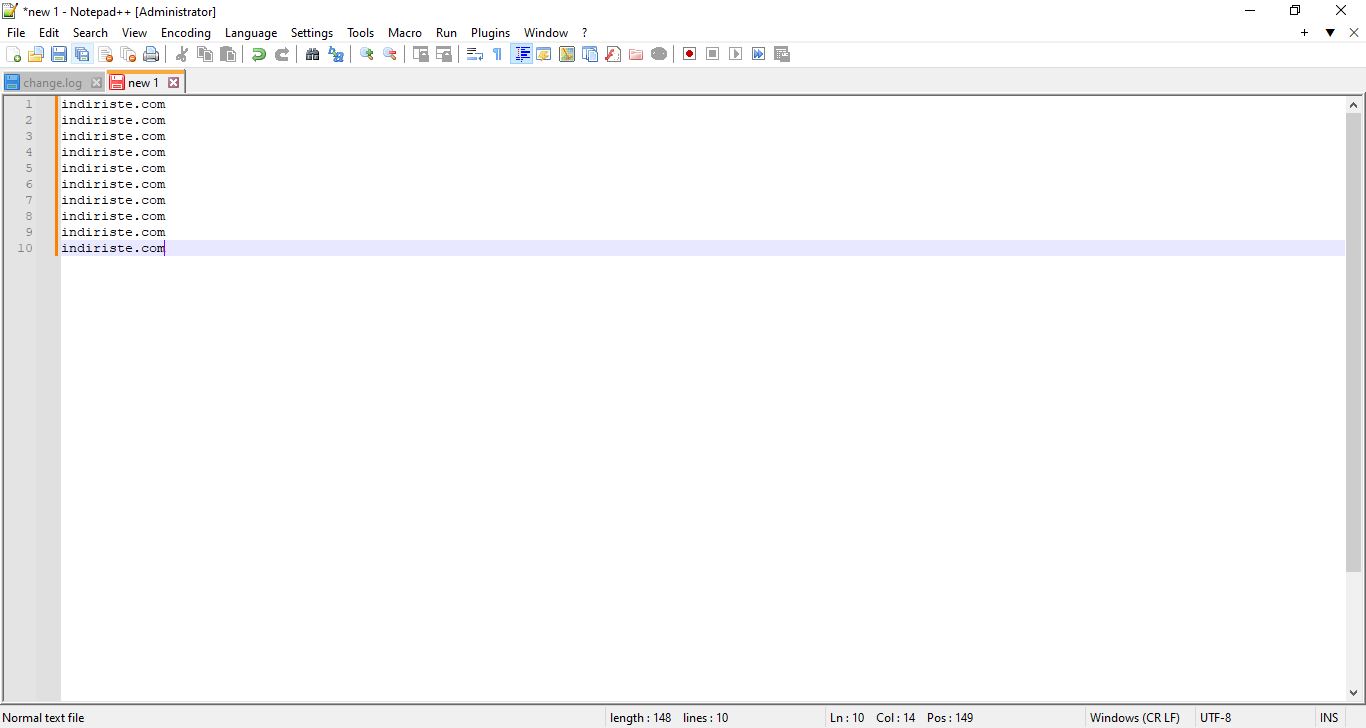This screenshot has height=728, width=1366.
Task: Click the vertical scrollbar thumb
Action: 1355,343
